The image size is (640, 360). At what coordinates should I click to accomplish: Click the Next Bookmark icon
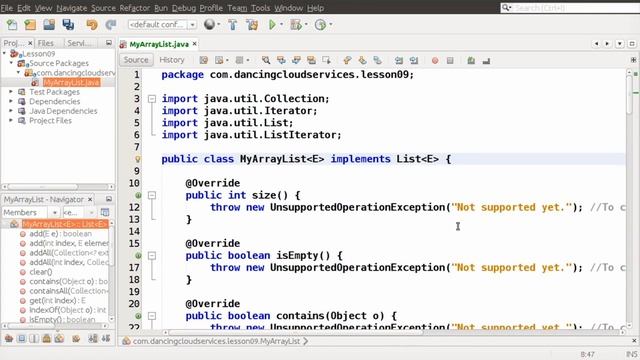pyautogui.click(x=362, y=60)
